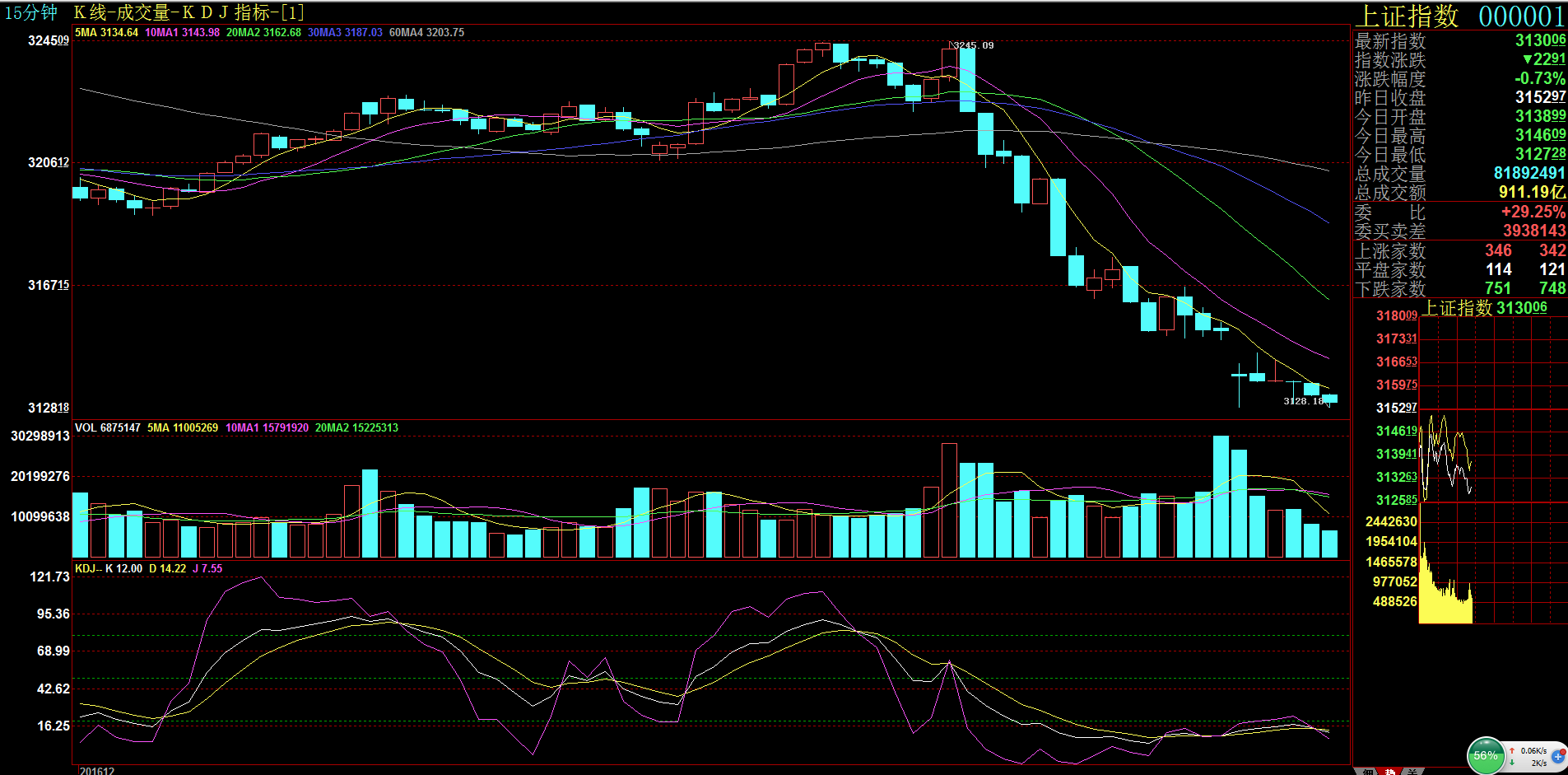
Task: Click the 今日最高 314609 value
Action: click(1540, 135)
